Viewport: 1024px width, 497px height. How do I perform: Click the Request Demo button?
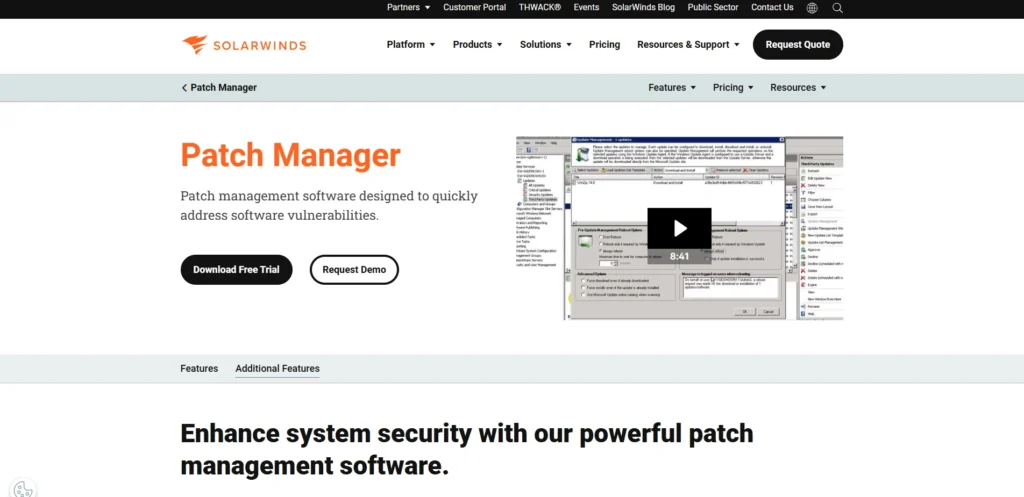click(354, 270)
